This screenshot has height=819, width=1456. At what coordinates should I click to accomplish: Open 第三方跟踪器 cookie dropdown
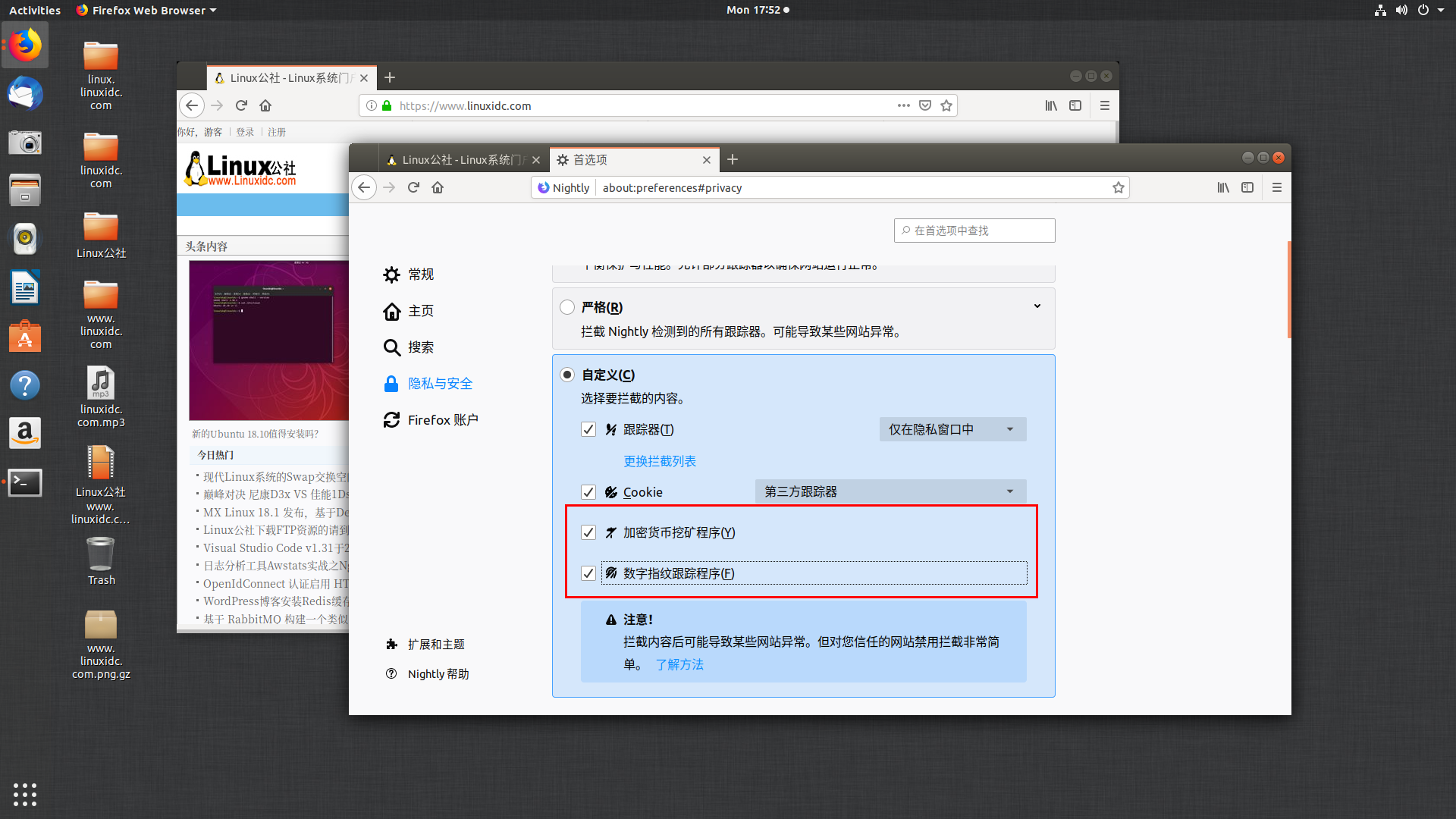point(890,491)
